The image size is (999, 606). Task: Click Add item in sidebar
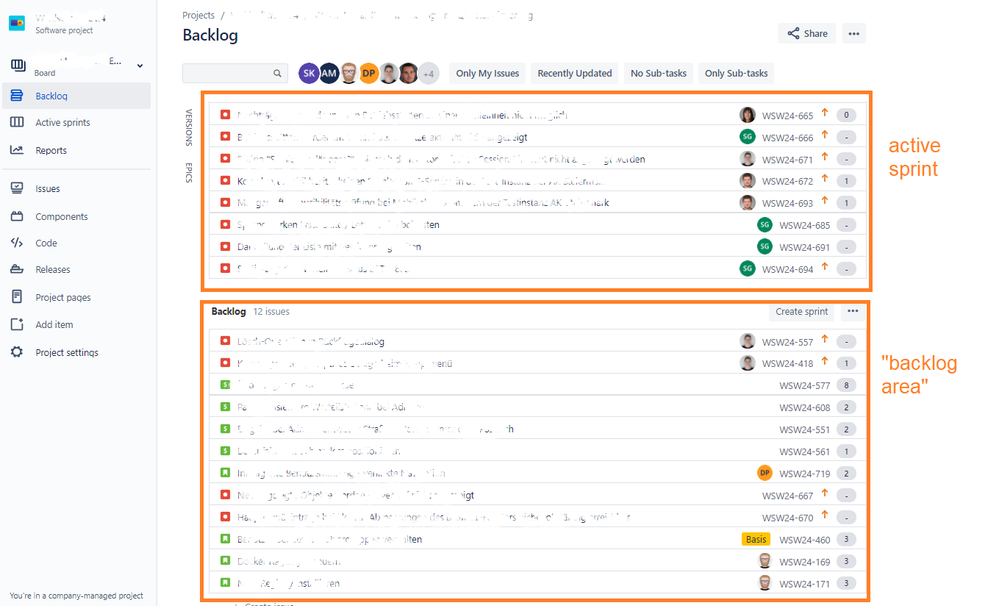(x=54, y=324)
